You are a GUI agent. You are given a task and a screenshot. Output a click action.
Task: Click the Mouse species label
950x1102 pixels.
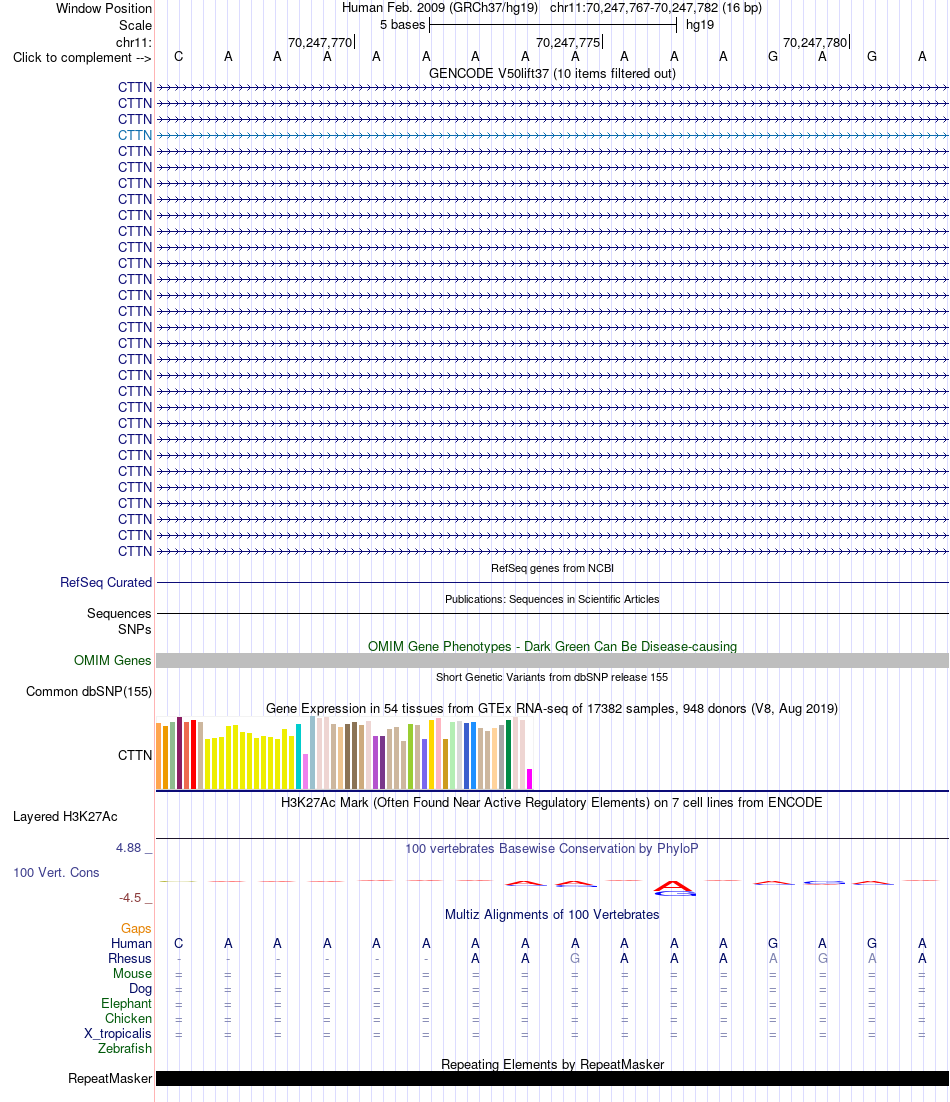tap(133, 973)
